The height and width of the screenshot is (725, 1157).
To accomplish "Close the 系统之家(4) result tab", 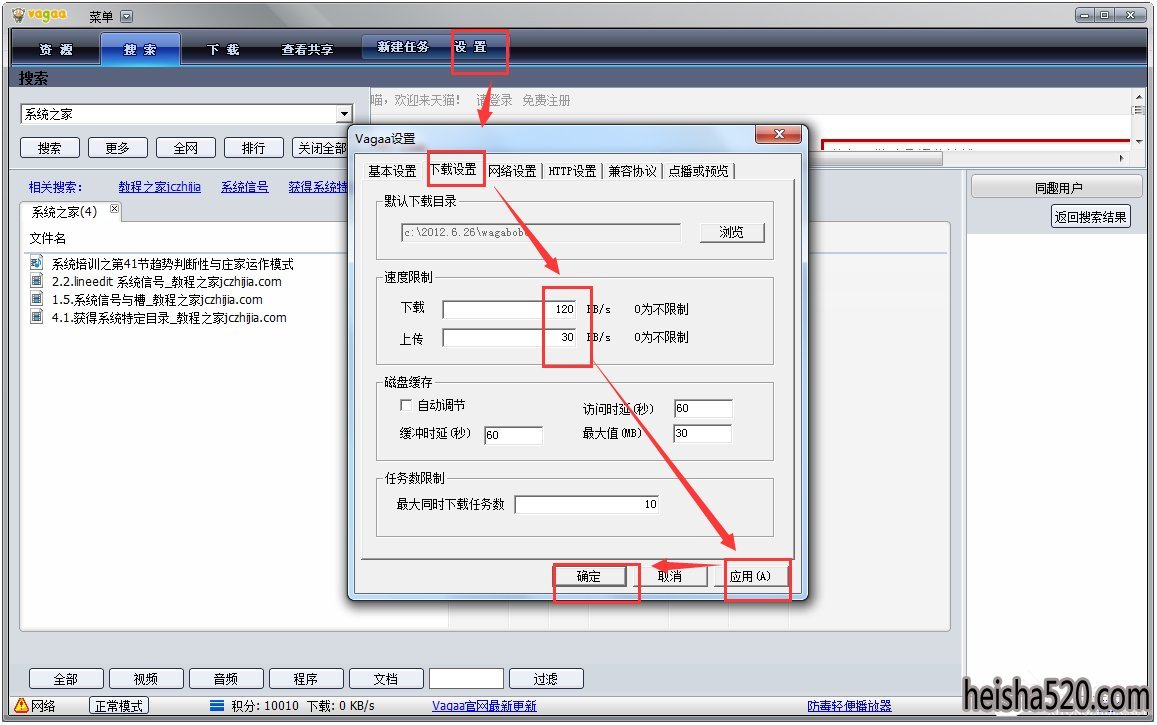I will 114,209.
